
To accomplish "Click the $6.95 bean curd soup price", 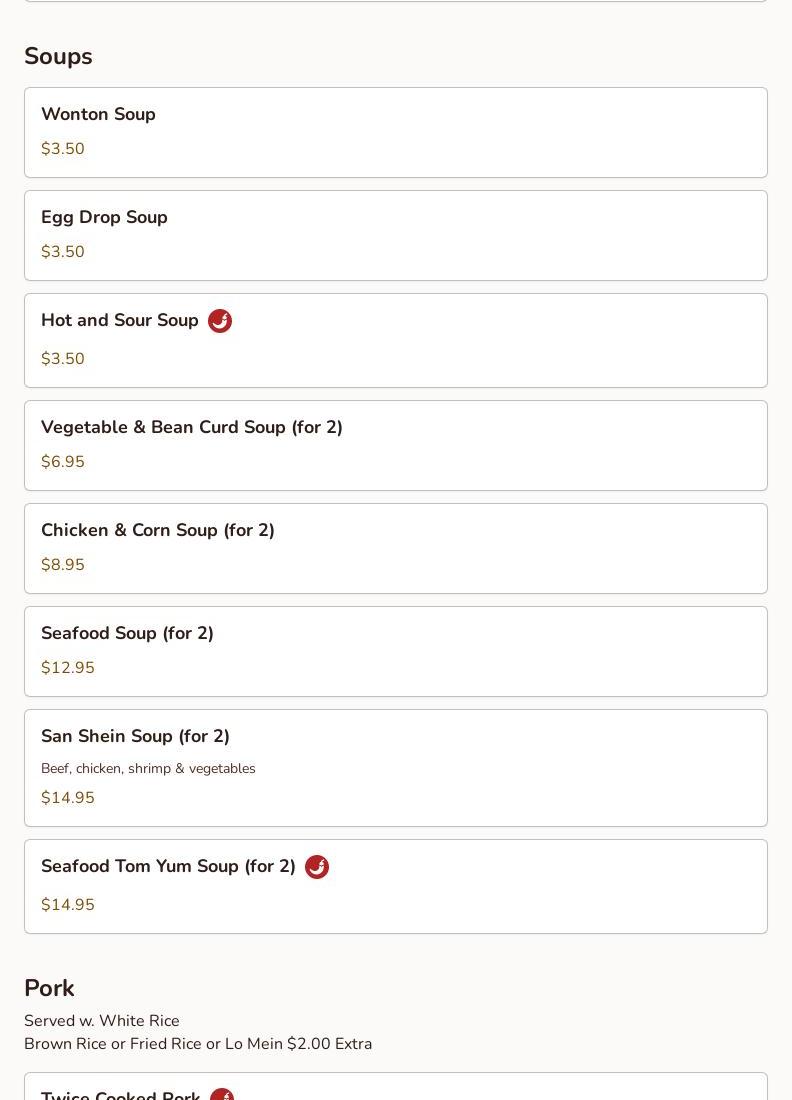I will (x=62, y=462).
